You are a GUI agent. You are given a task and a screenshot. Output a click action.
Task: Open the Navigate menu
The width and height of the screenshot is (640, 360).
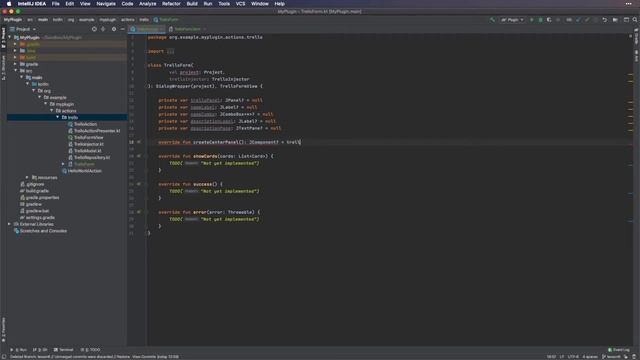click(x=106, y=4)
